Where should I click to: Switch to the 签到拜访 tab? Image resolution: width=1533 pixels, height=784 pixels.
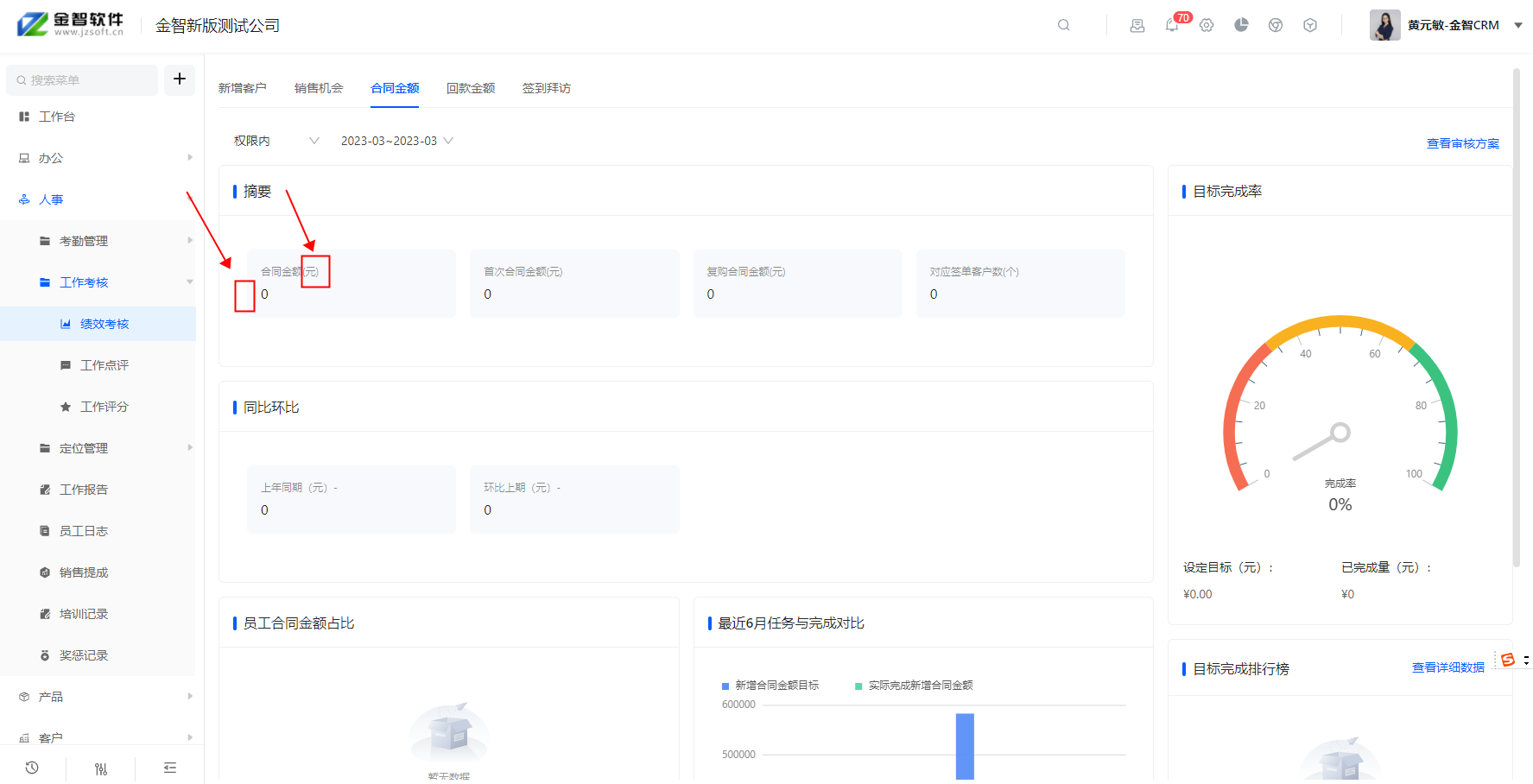point(547,88)
